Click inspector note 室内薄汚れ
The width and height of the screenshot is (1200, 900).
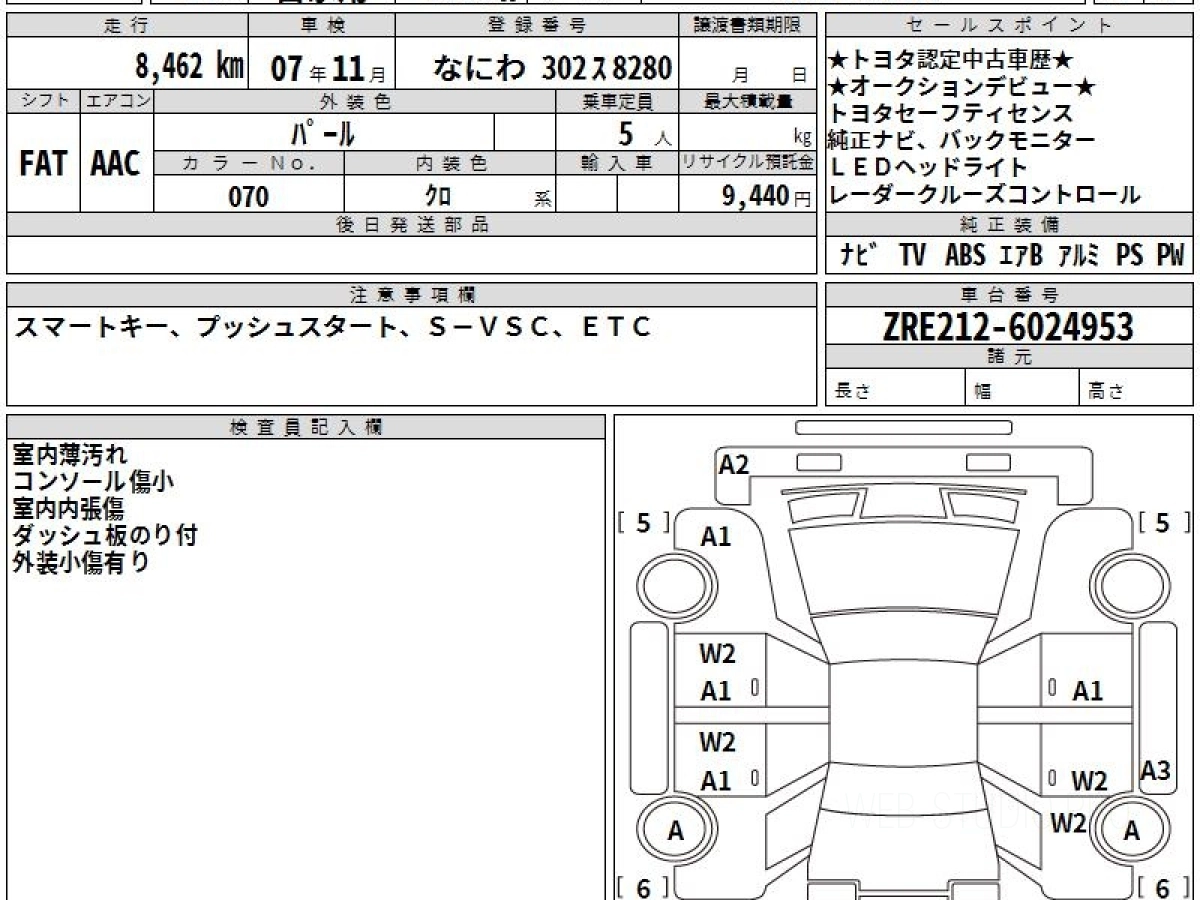[69, 455]
